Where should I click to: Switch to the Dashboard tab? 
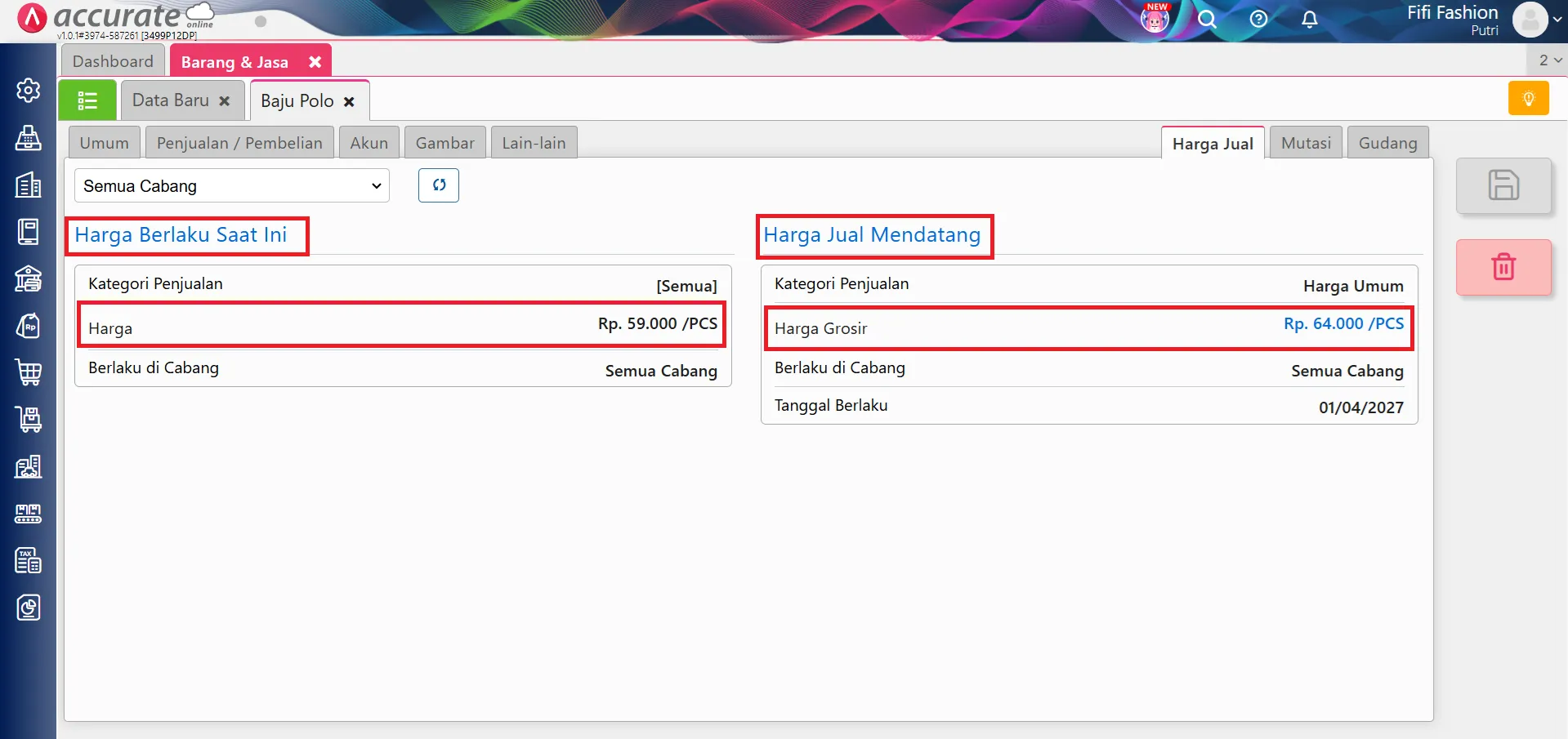point(113,61)
